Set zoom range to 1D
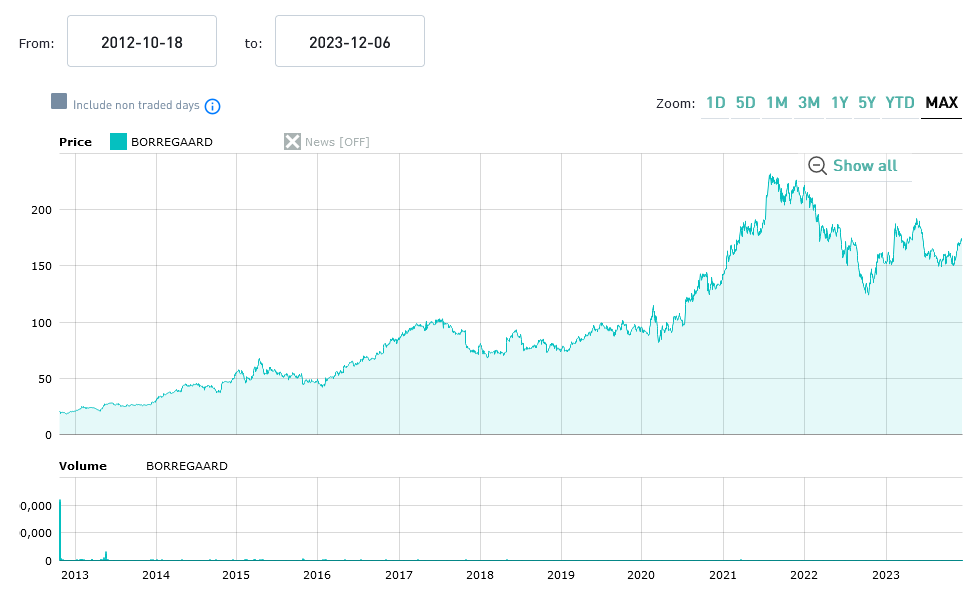 (716, 103)
